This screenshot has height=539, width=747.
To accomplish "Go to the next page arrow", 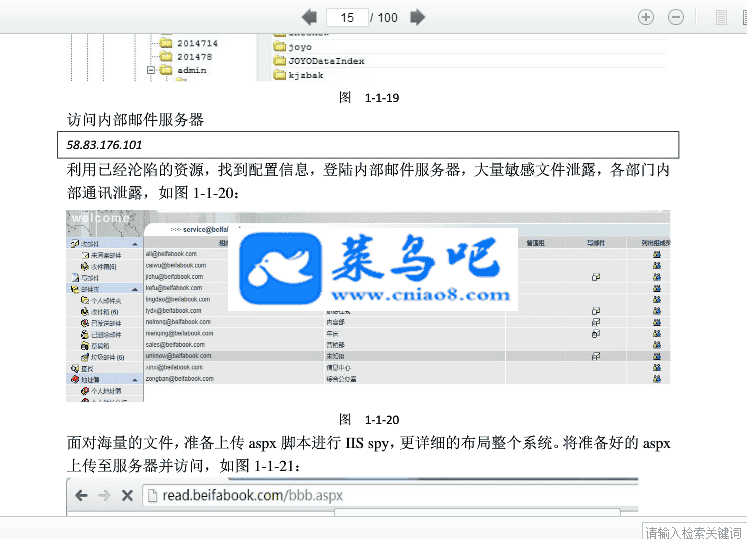I will [417, 18].
